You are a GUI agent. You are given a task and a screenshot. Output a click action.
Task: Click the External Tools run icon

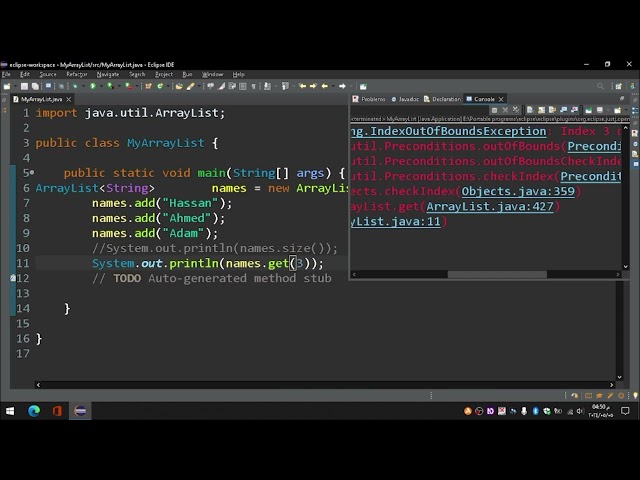pyautogui.click(x=129, y=86)
